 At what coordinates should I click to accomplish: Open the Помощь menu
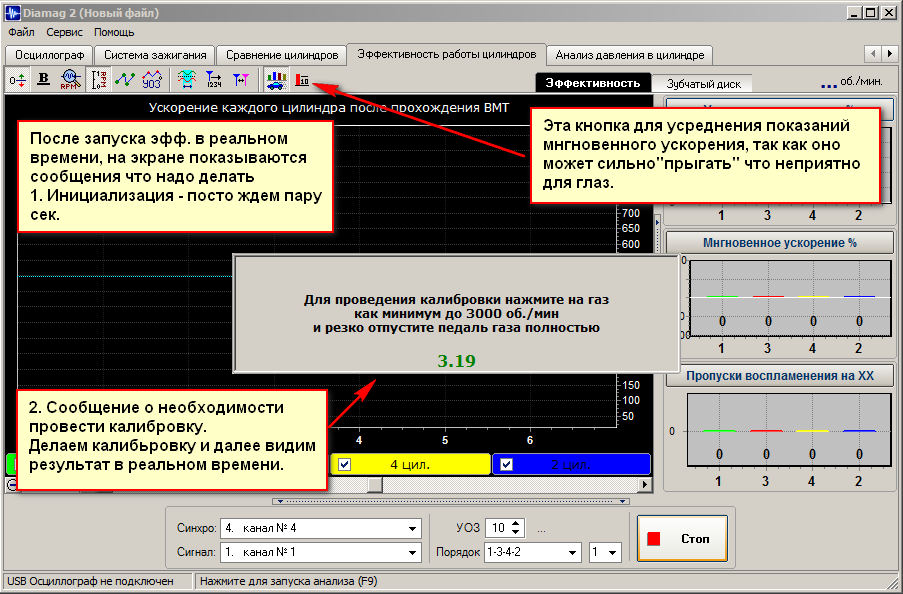click(114, 32)
